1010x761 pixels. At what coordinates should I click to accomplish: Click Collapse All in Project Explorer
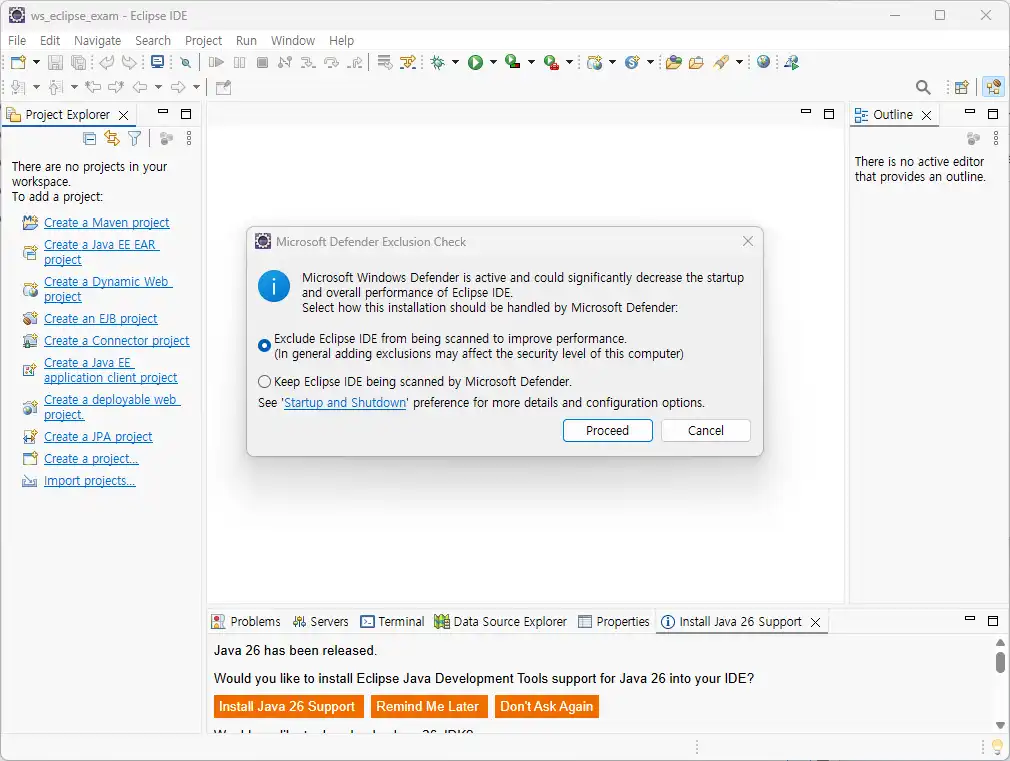90,138
